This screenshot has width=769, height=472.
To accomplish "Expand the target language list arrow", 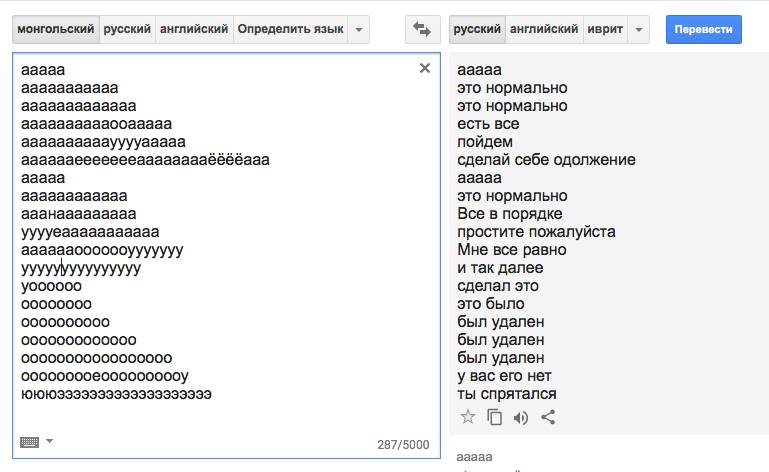I will pos(639,30).
